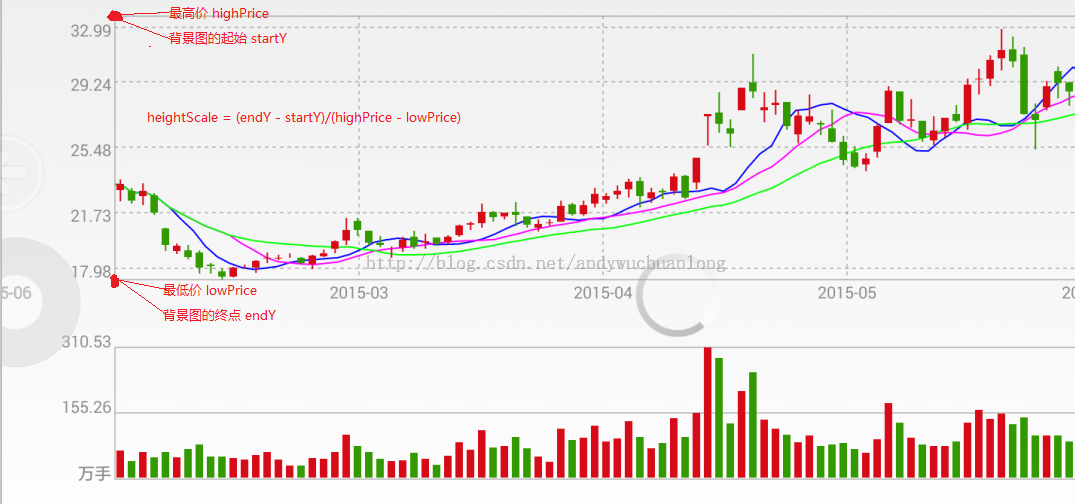The height and width of the screenshot is (504, 1075).
Task: Click the 155.26 volume axis label
Action: (x=86, y=408)
